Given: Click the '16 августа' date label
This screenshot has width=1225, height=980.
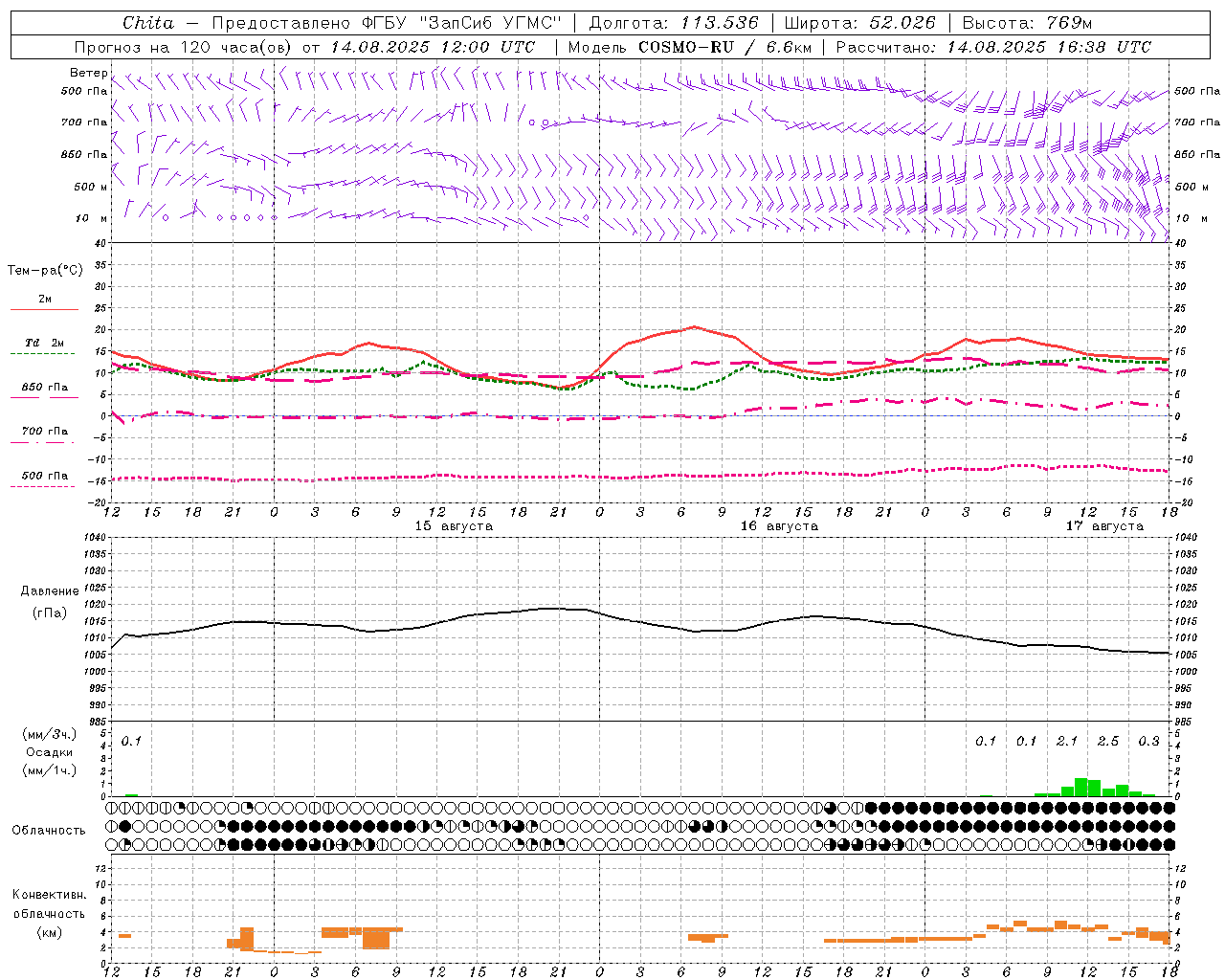Looking at the screenshot, I should (779, 526).
